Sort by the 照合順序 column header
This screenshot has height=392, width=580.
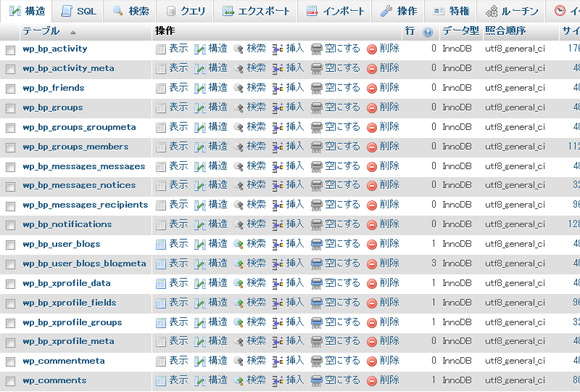coord(505,31)
